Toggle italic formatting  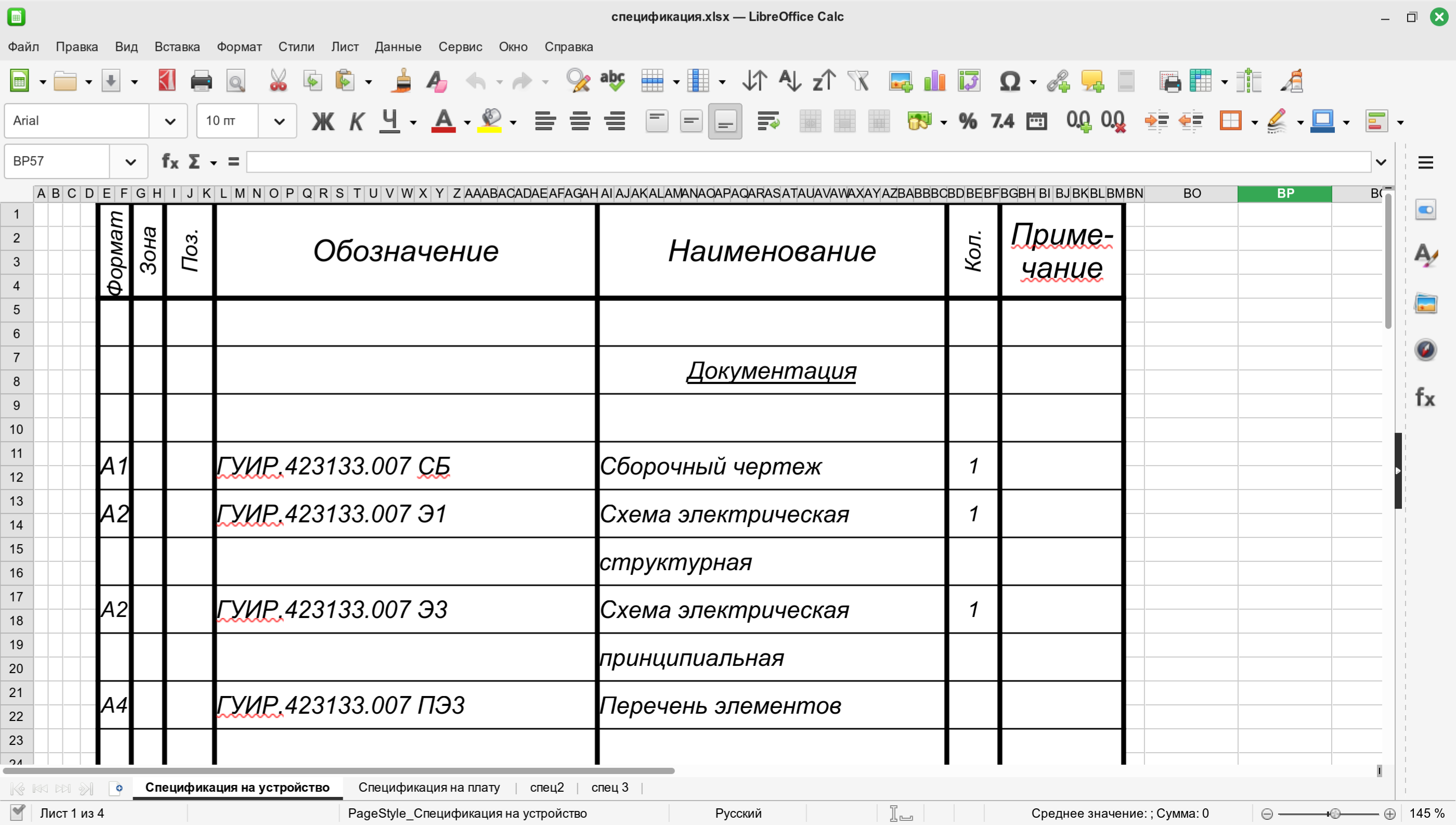(x=356, y=121)
